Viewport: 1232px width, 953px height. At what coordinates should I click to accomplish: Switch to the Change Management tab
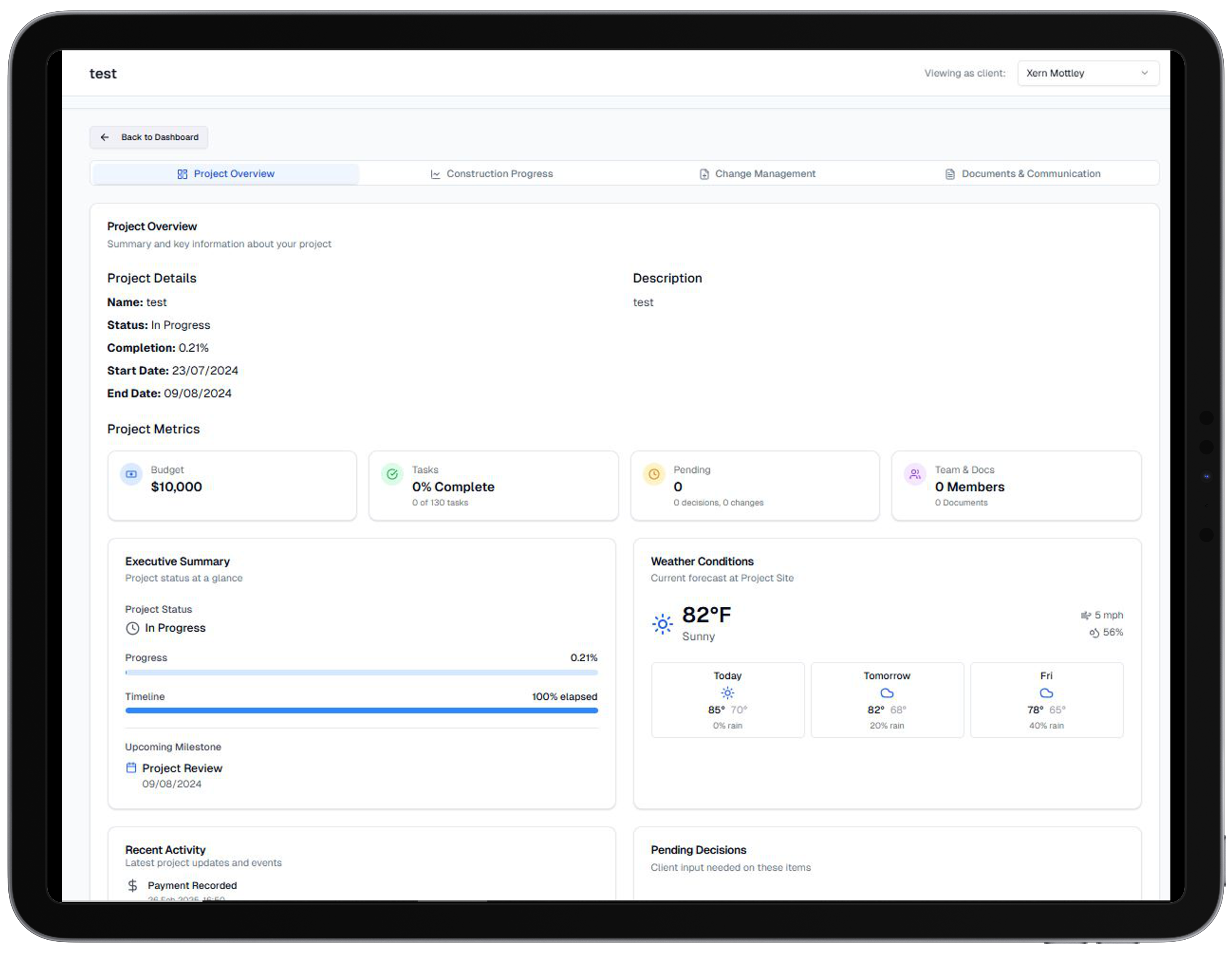(757, 174)
